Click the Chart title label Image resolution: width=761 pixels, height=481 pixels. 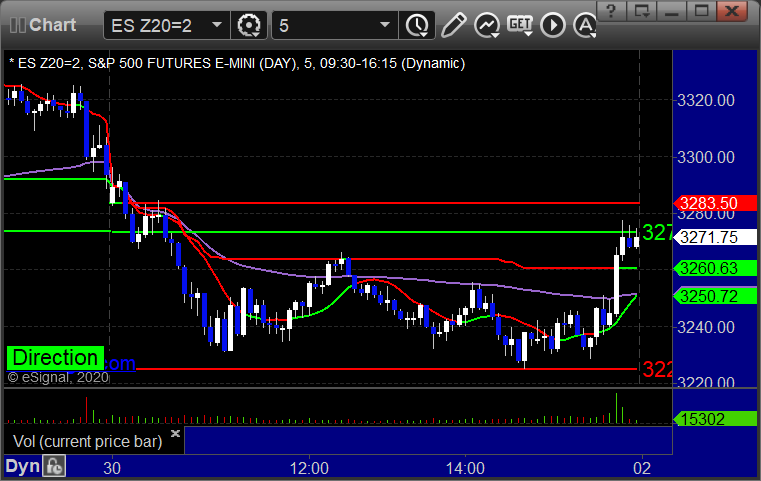52,25
